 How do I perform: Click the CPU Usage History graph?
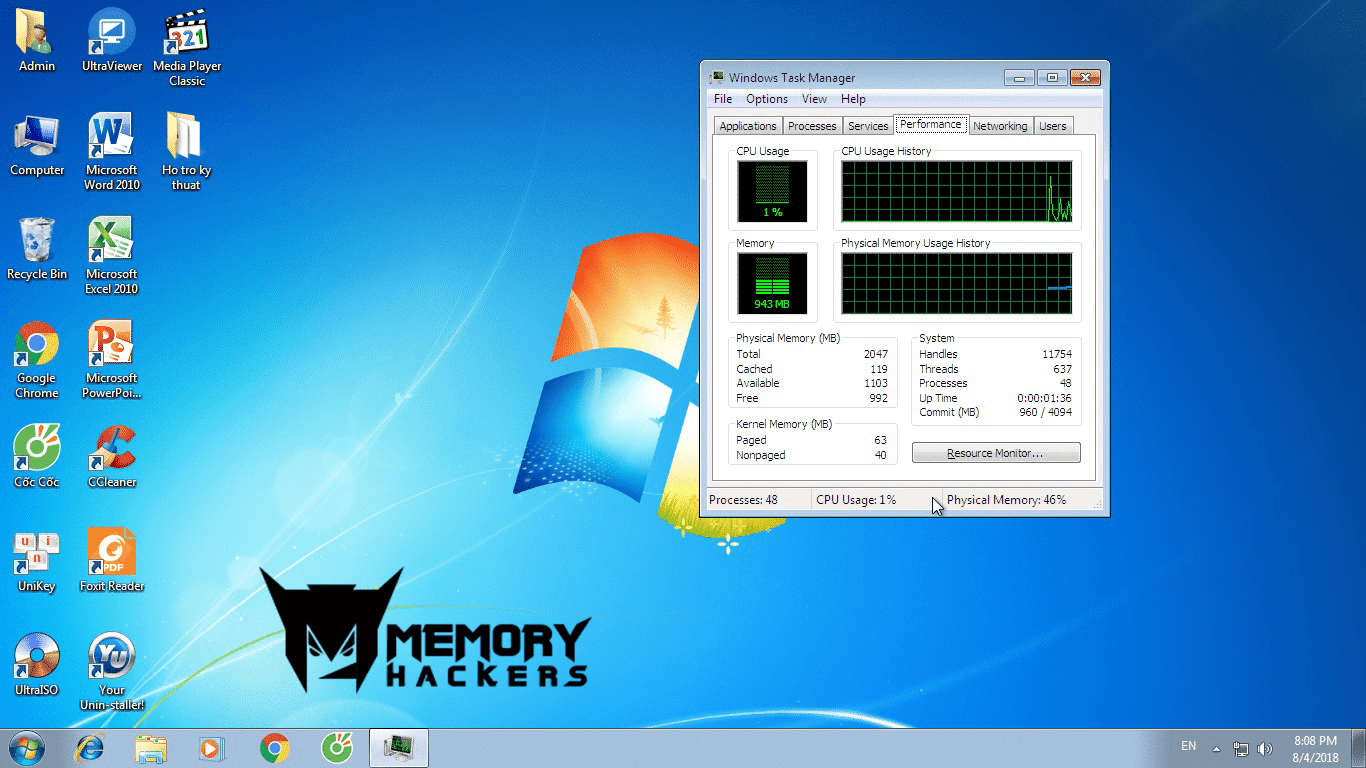coord(957,191)
